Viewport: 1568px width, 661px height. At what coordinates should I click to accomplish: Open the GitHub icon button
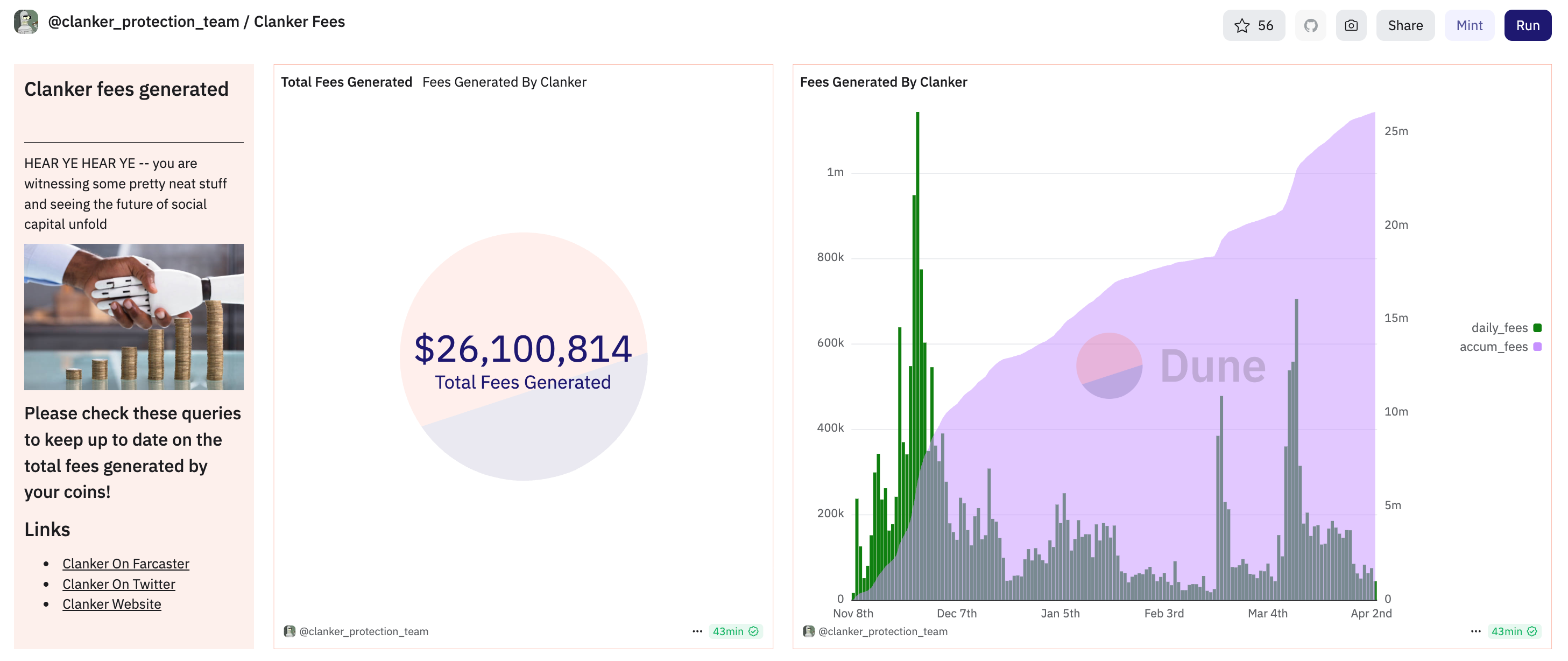(x=1310, y=25)
